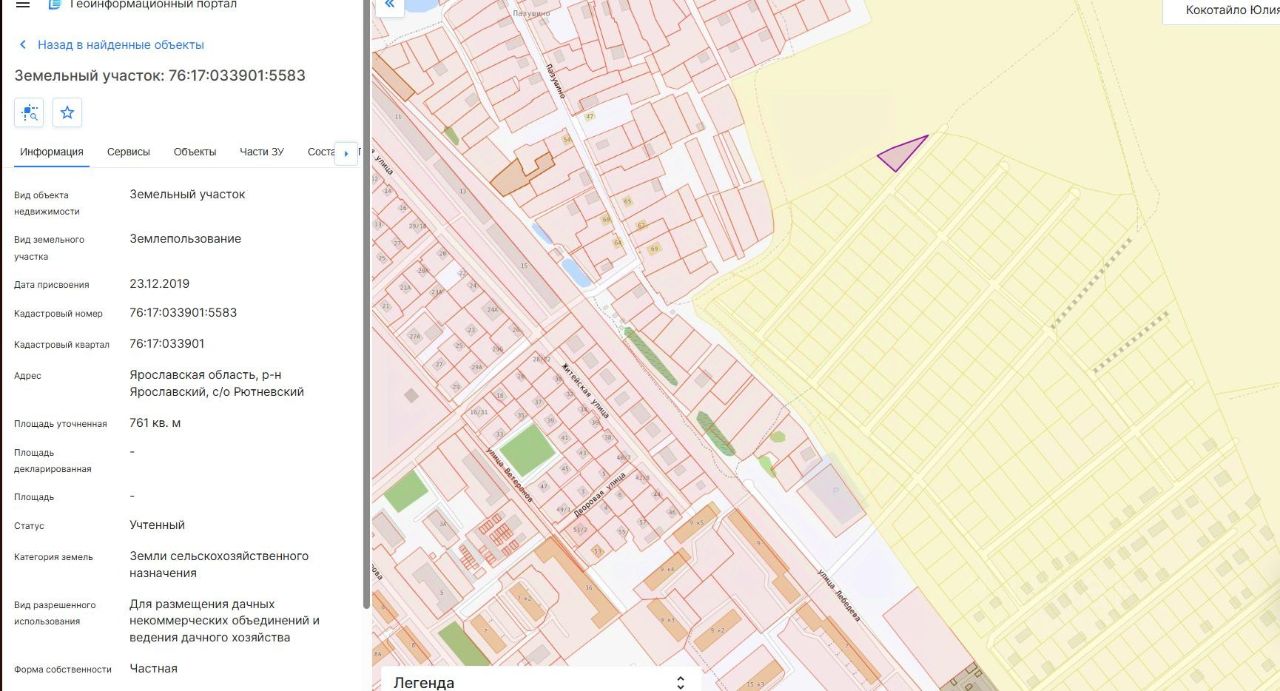Click cadastral number value 76:17:033901:5583
This screenshot has width=1280, height=691.
(183, 313)
